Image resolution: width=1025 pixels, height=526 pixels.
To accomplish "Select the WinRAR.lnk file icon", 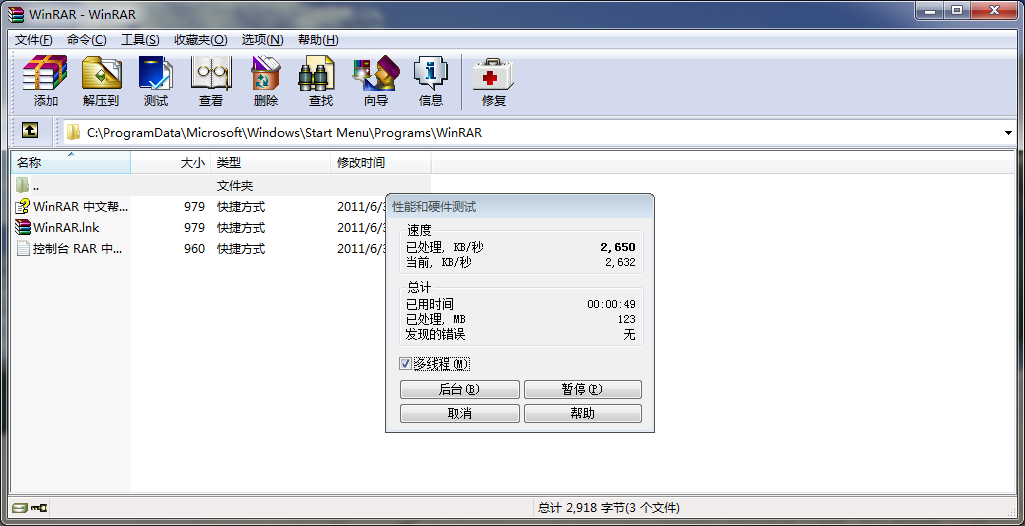I will [23, 227].
